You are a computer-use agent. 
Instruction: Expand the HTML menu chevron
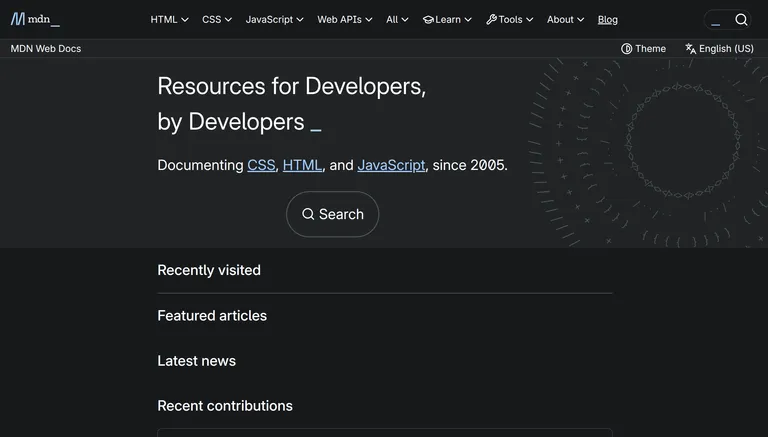185,20
